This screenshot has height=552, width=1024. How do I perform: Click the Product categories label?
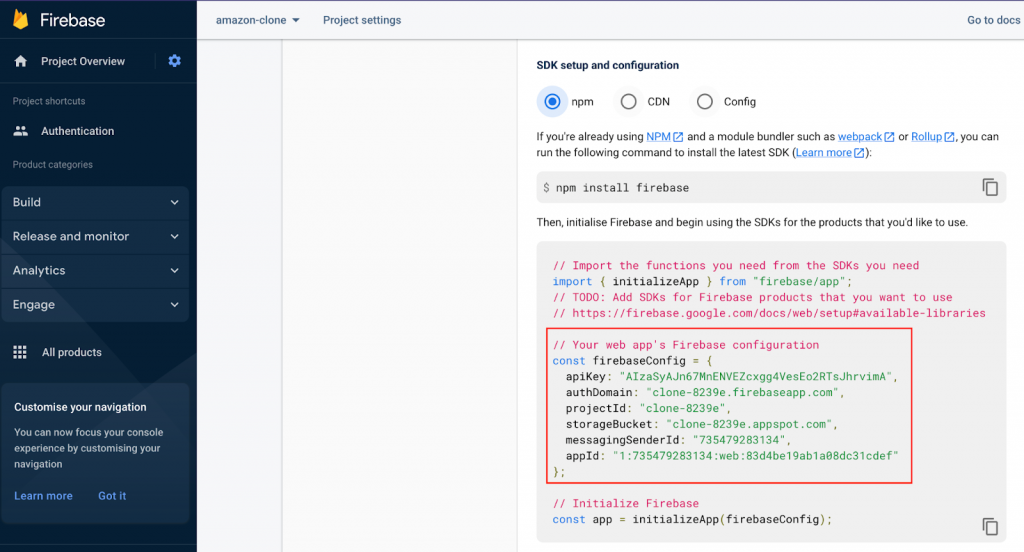[53, 165]
